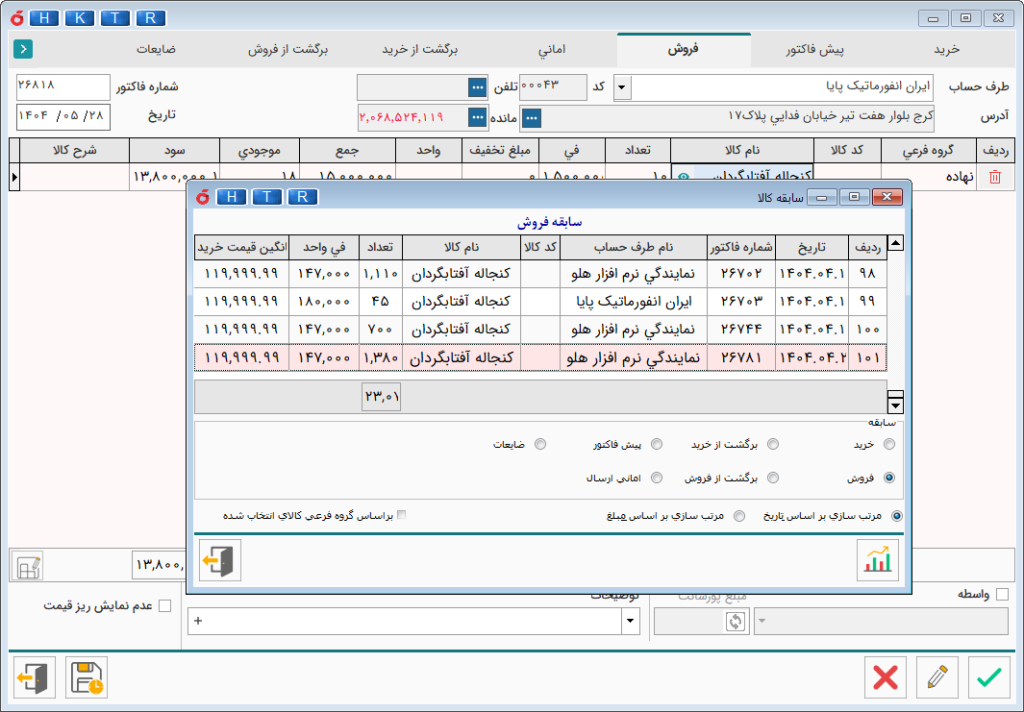Exit the invoice form via bottom door icon
This screenshot has width=1024, height=712.
point(34,677)
